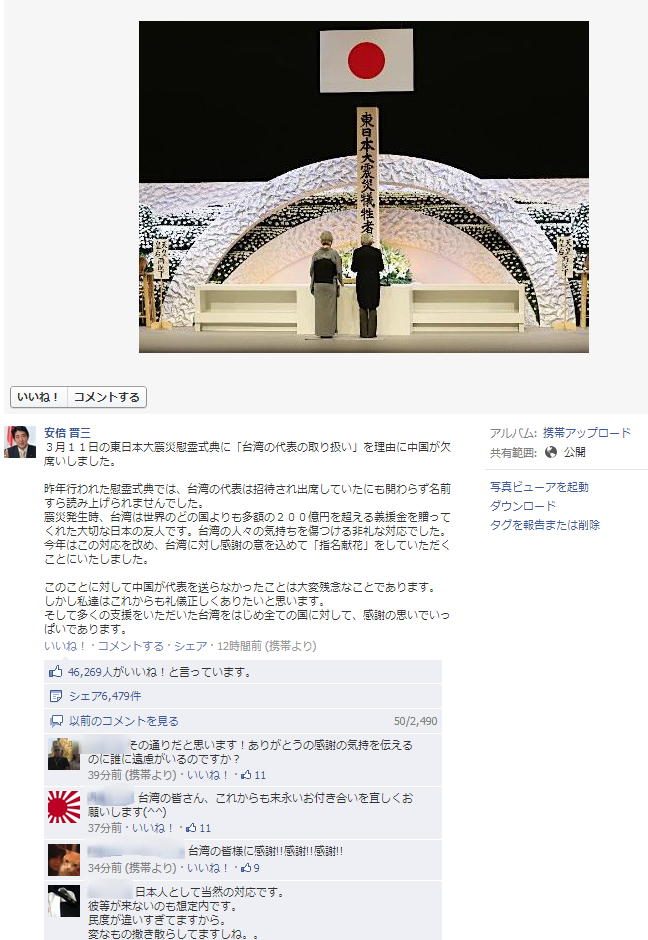
Task: Open the 安倍 晋三 profile name link
Action: (67, 433)
